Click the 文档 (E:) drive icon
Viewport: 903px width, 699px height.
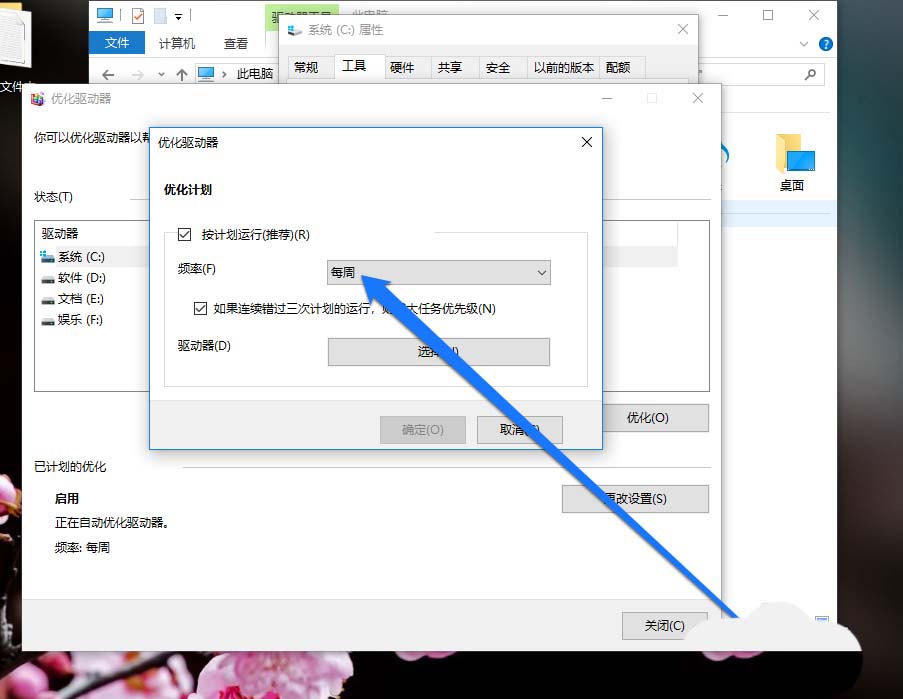point(47,299)
